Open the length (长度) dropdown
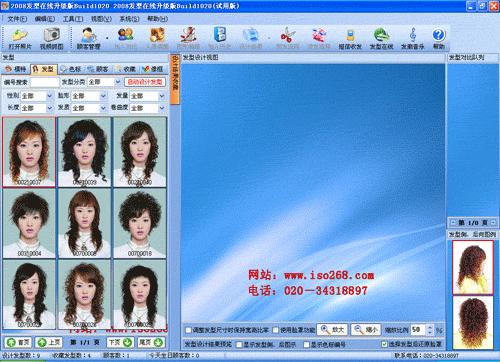Screen dimensions: 500x362 pos(50,108)
